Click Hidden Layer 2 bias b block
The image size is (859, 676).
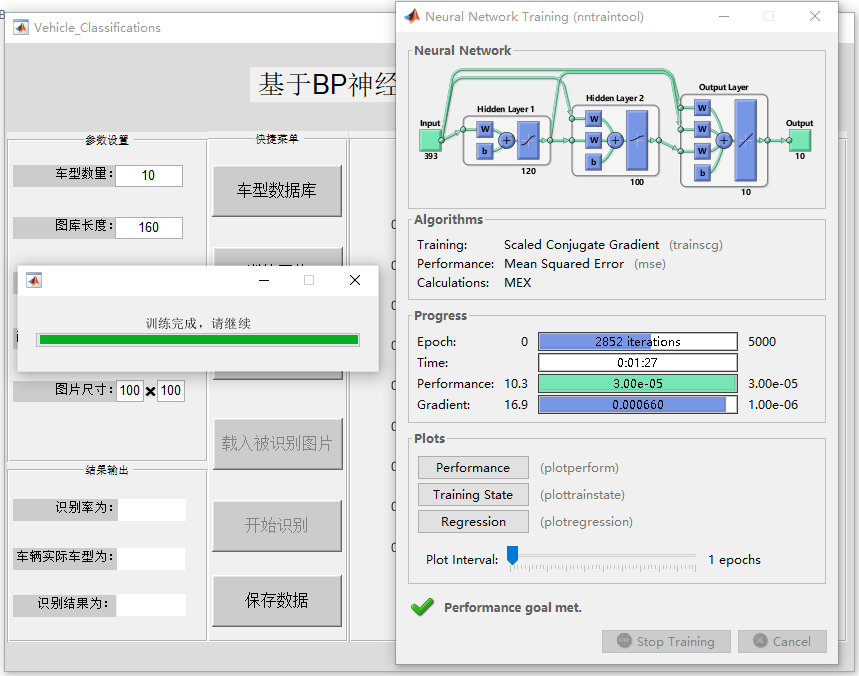(x=593, y=162)
